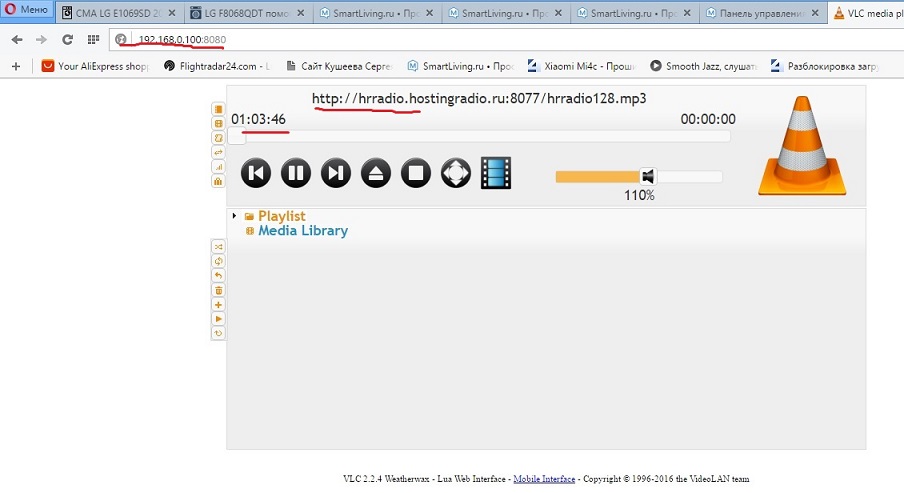Show site info via the address bar globe icon
The height and width of the screenshot is (493, 904).
point(120,39)
